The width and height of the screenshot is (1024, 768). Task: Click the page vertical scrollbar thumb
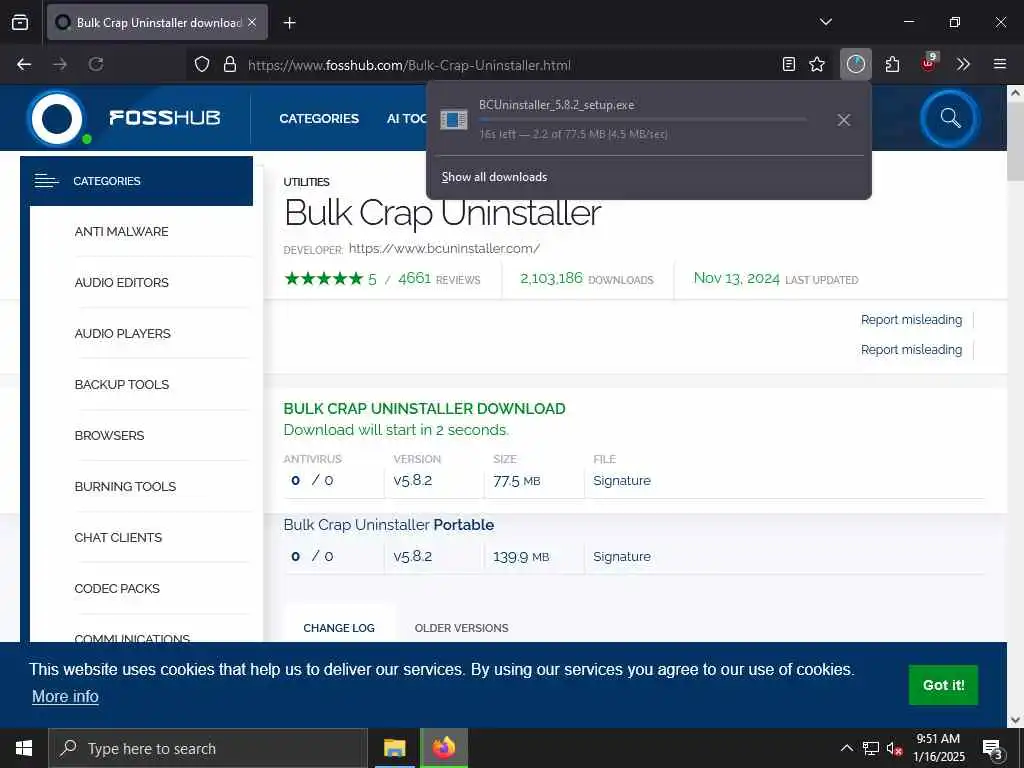coord(1015,142)
